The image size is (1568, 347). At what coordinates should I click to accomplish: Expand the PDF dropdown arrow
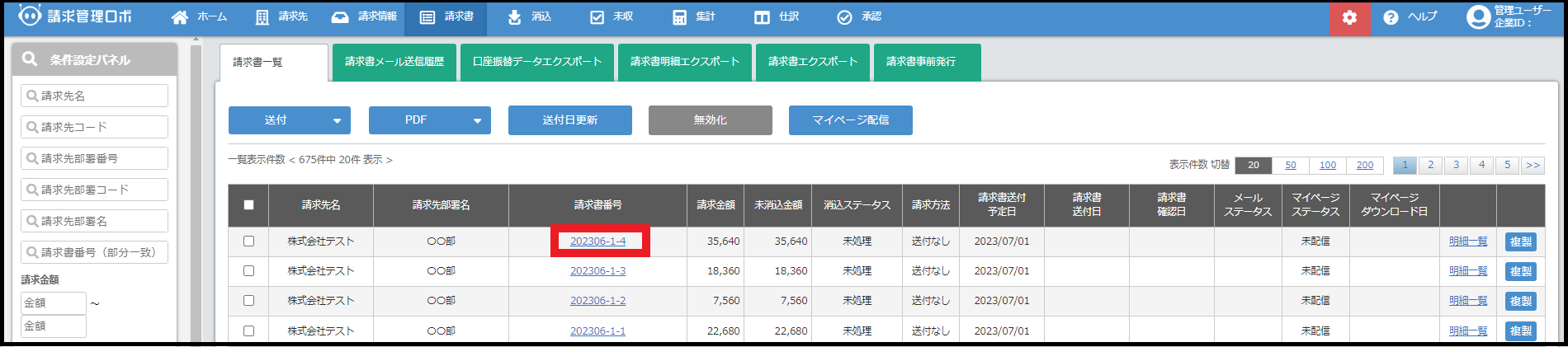point(477,121)
